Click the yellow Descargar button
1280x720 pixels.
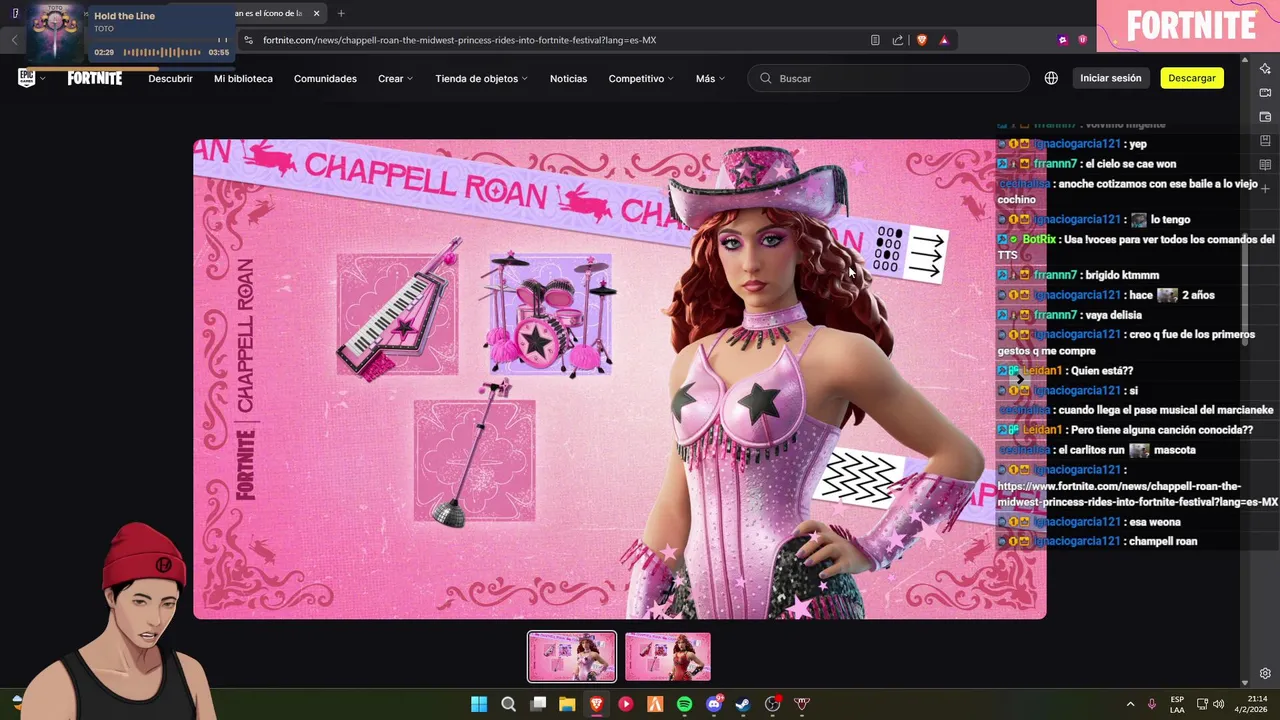point(1192,78)
